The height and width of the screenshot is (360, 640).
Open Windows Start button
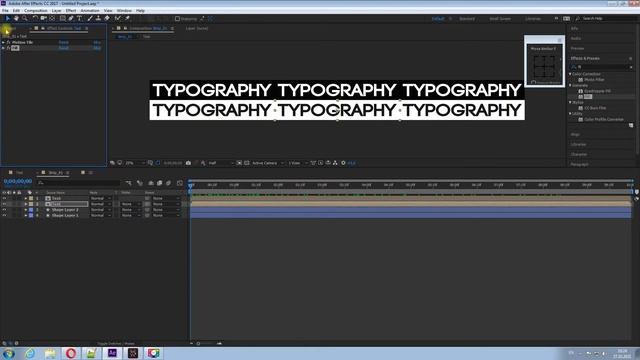(9, 353)
